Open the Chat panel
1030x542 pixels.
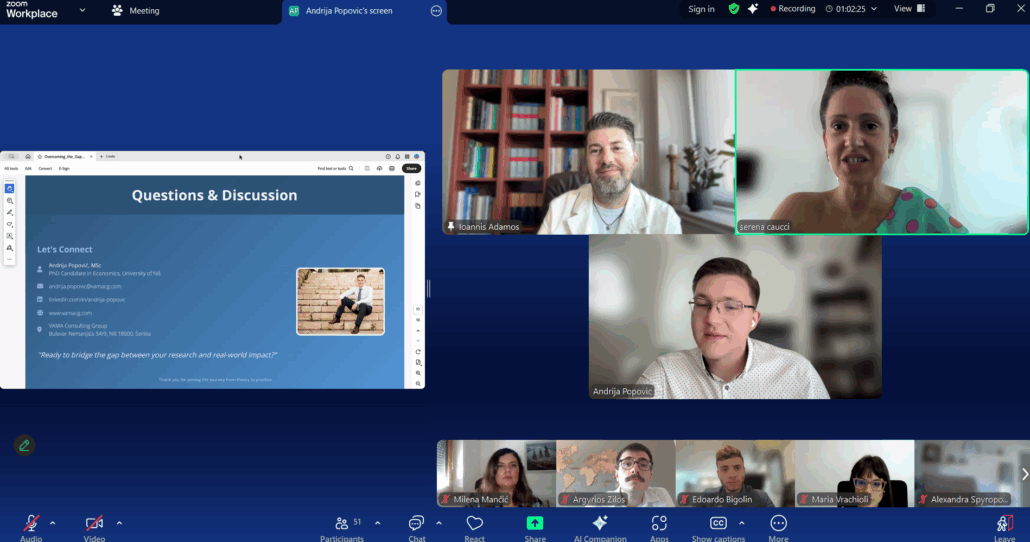point(416,523)
